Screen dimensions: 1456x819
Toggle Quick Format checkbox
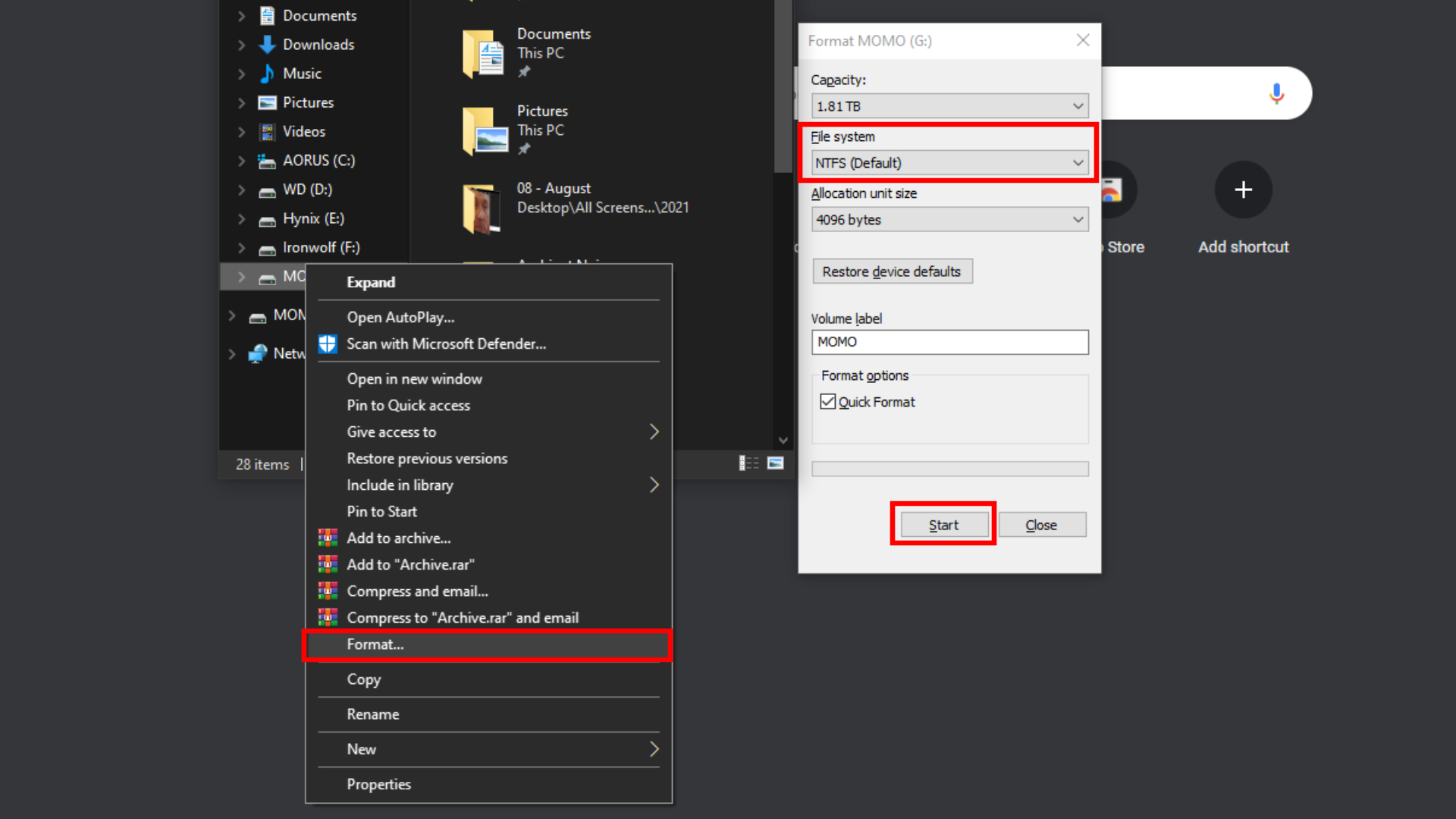click(x=828, y=401)
